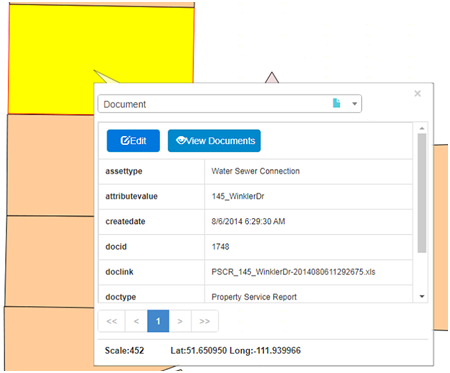Go to next page with > button

180,321
